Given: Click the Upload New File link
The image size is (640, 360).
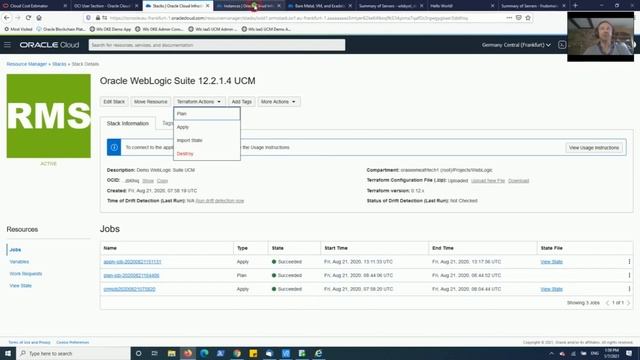Looking at the screenshot, I should point(488,180).
